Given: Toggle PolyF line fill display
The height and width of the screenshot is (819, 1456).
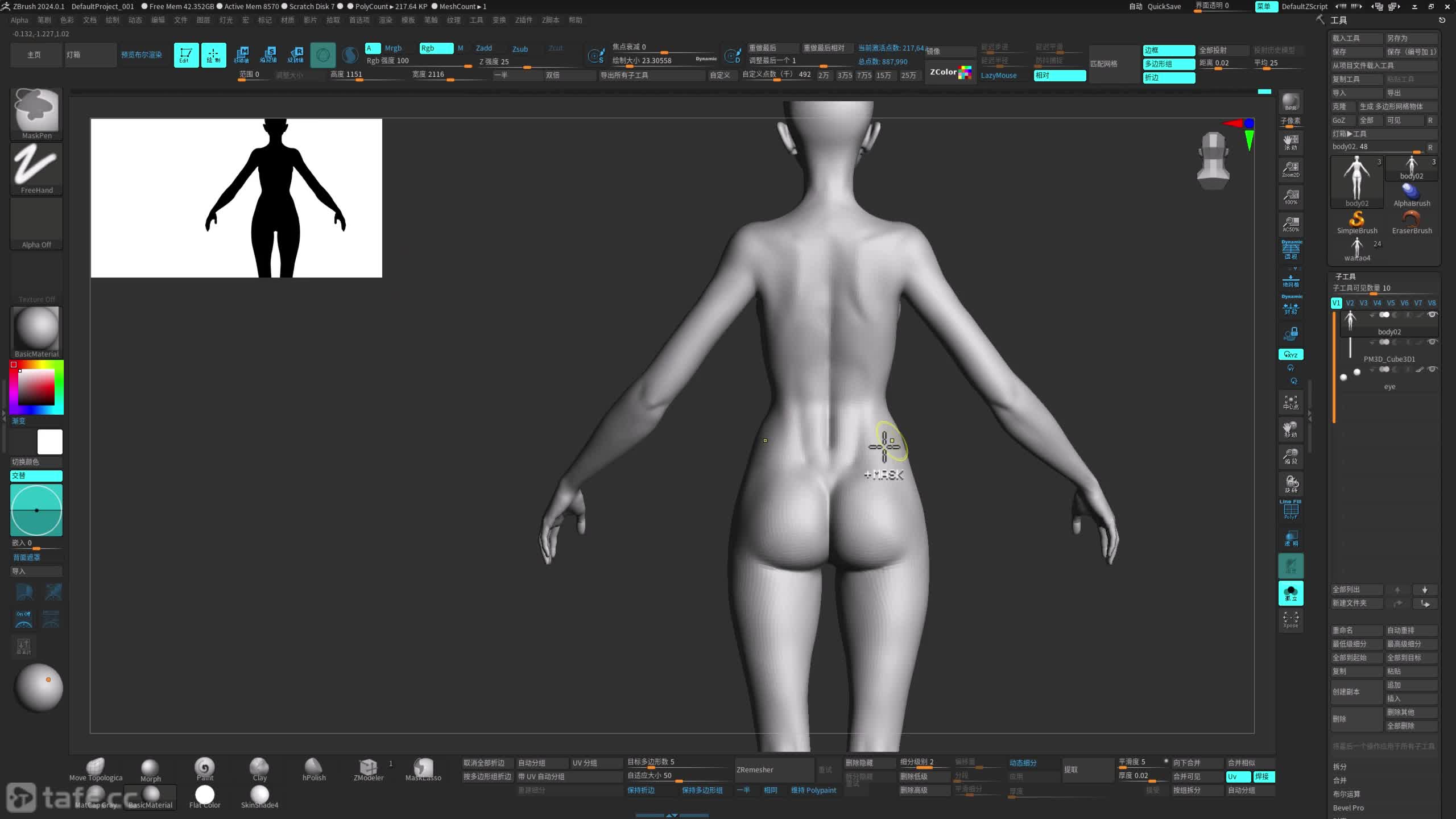Looking at the screenshot, I should pyautogui.click(x=1290, y=510).
